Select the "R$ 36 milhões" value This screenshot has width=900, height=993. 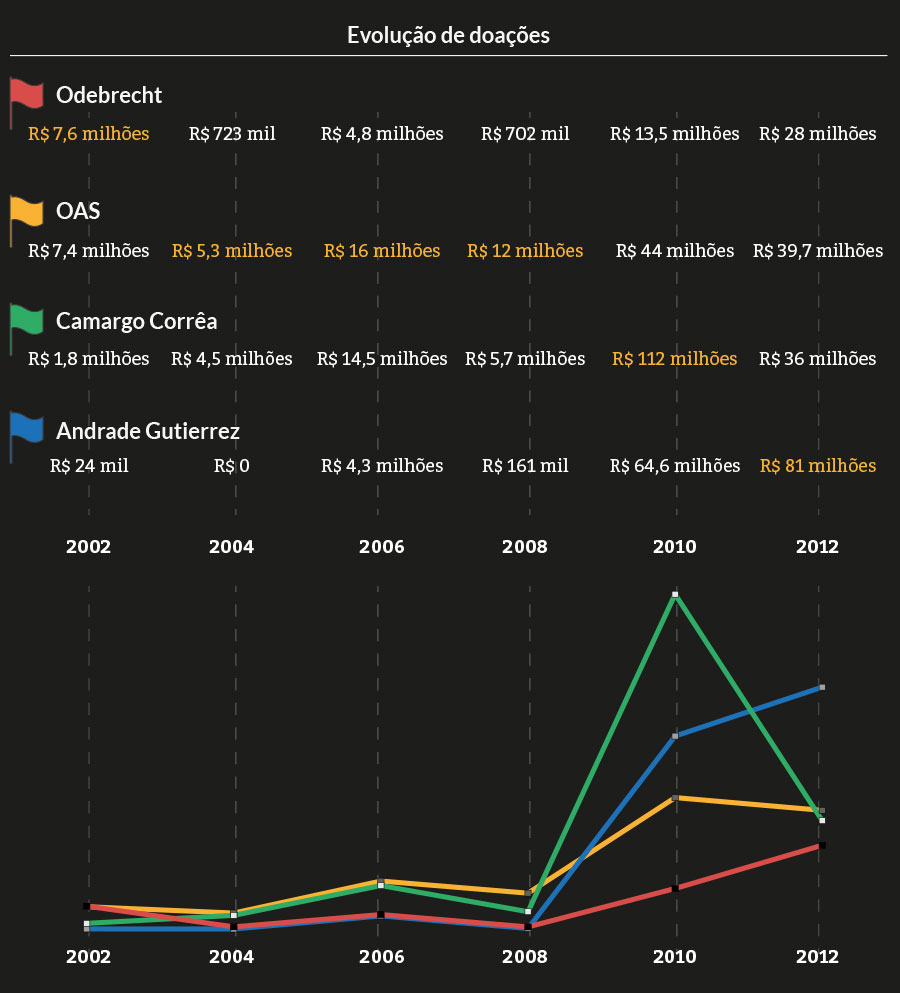tap(818, 359)
